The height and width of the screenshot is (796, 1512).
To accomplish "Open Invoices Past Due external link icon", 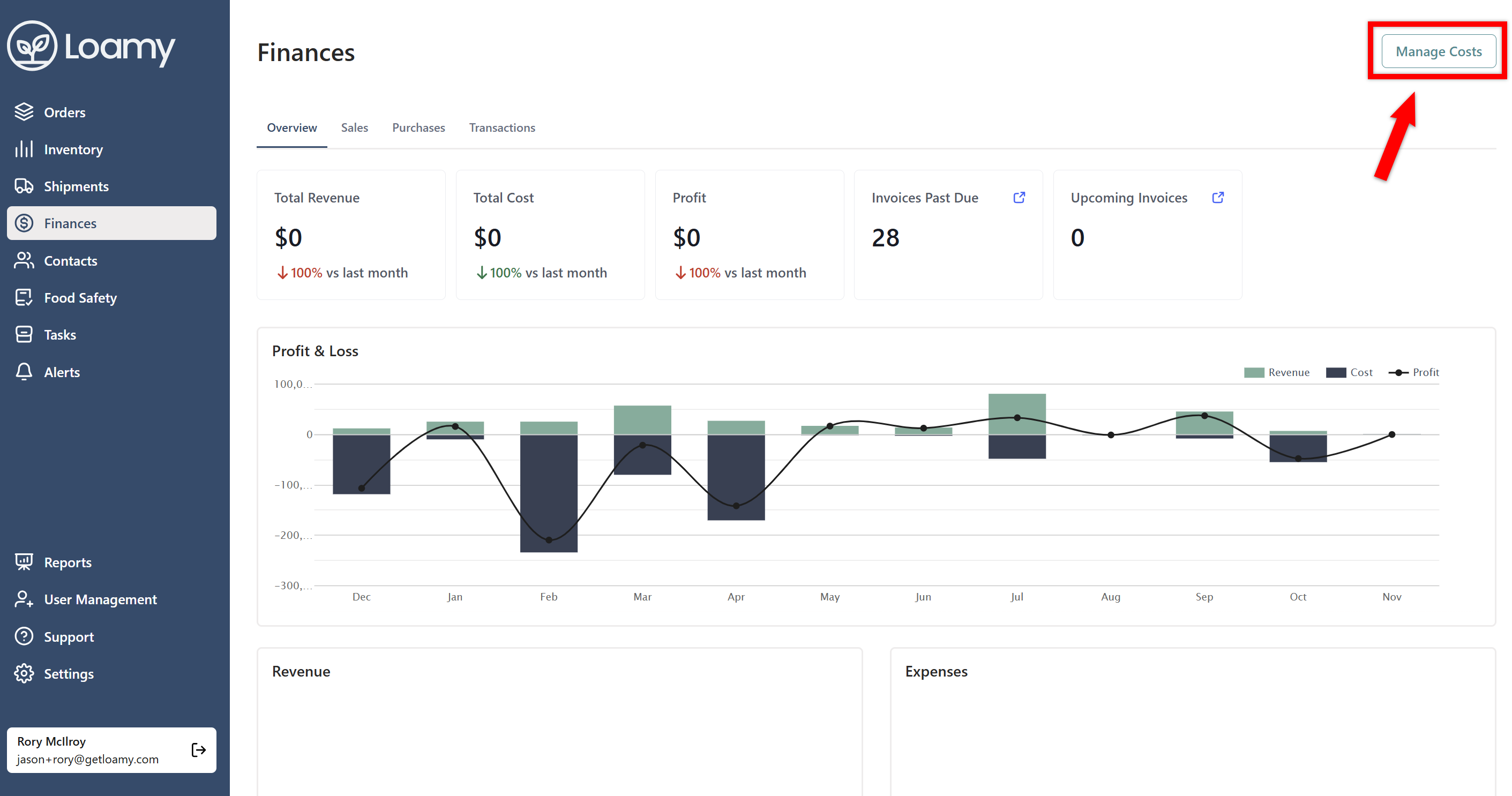I will point(1019,198).
